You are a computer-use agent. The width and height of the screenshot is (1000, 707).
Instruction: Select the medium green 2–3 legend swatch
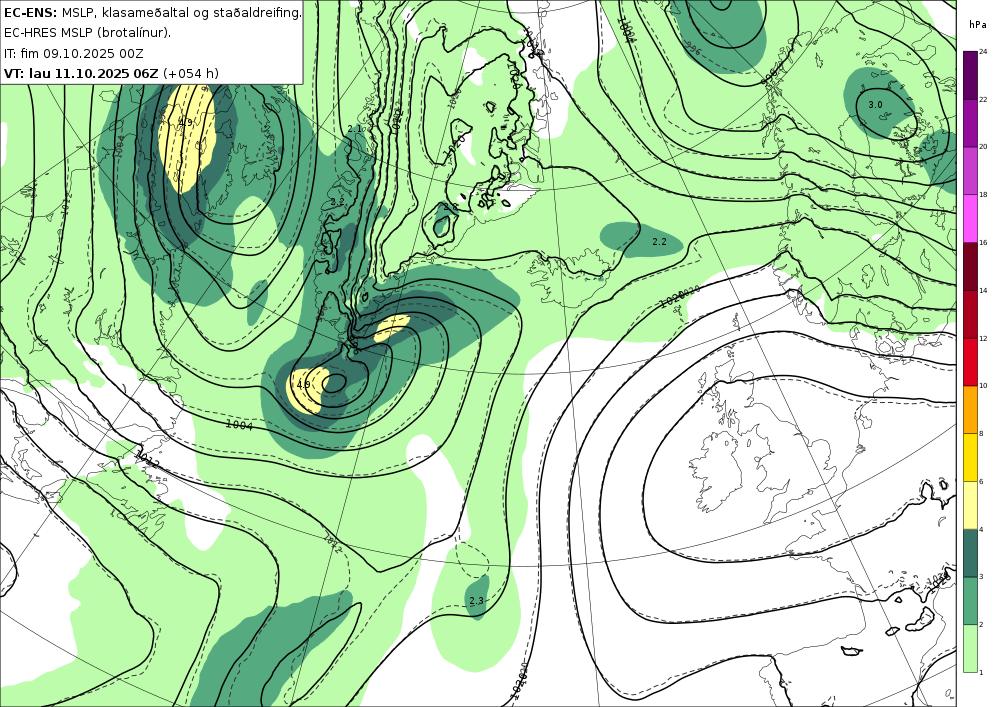970,600
